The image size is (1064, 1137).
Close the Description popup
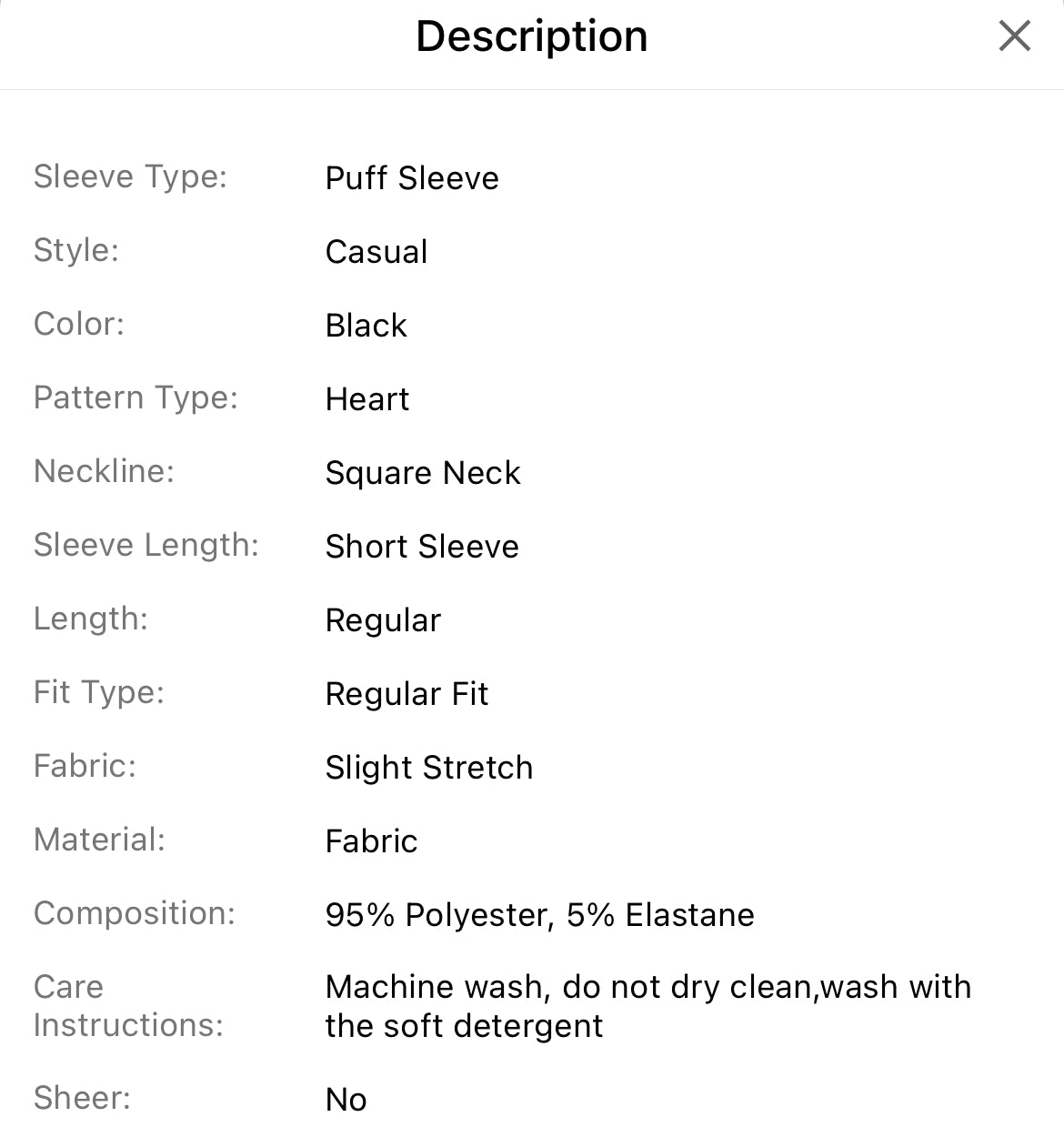[x=1013, y=36]
